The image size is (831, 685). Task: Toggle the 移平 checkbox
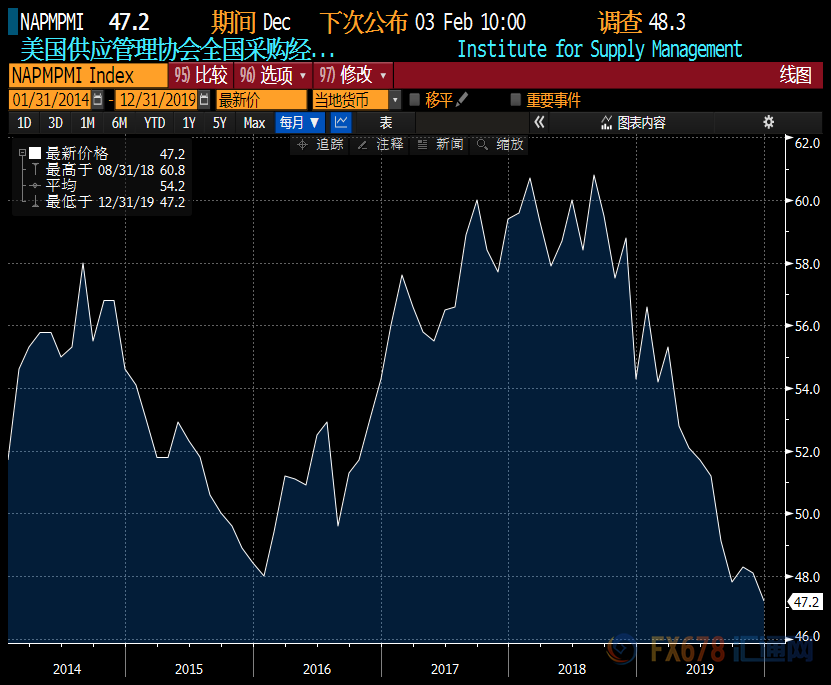[414, 99]
